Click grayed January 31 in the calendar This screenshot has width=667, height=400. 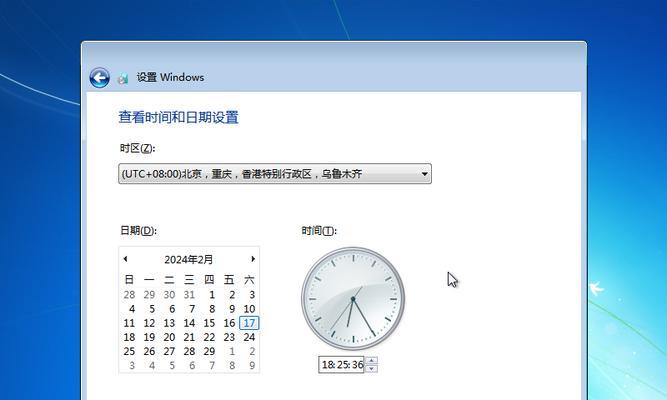pyautogui.click(x=189, y=294)
